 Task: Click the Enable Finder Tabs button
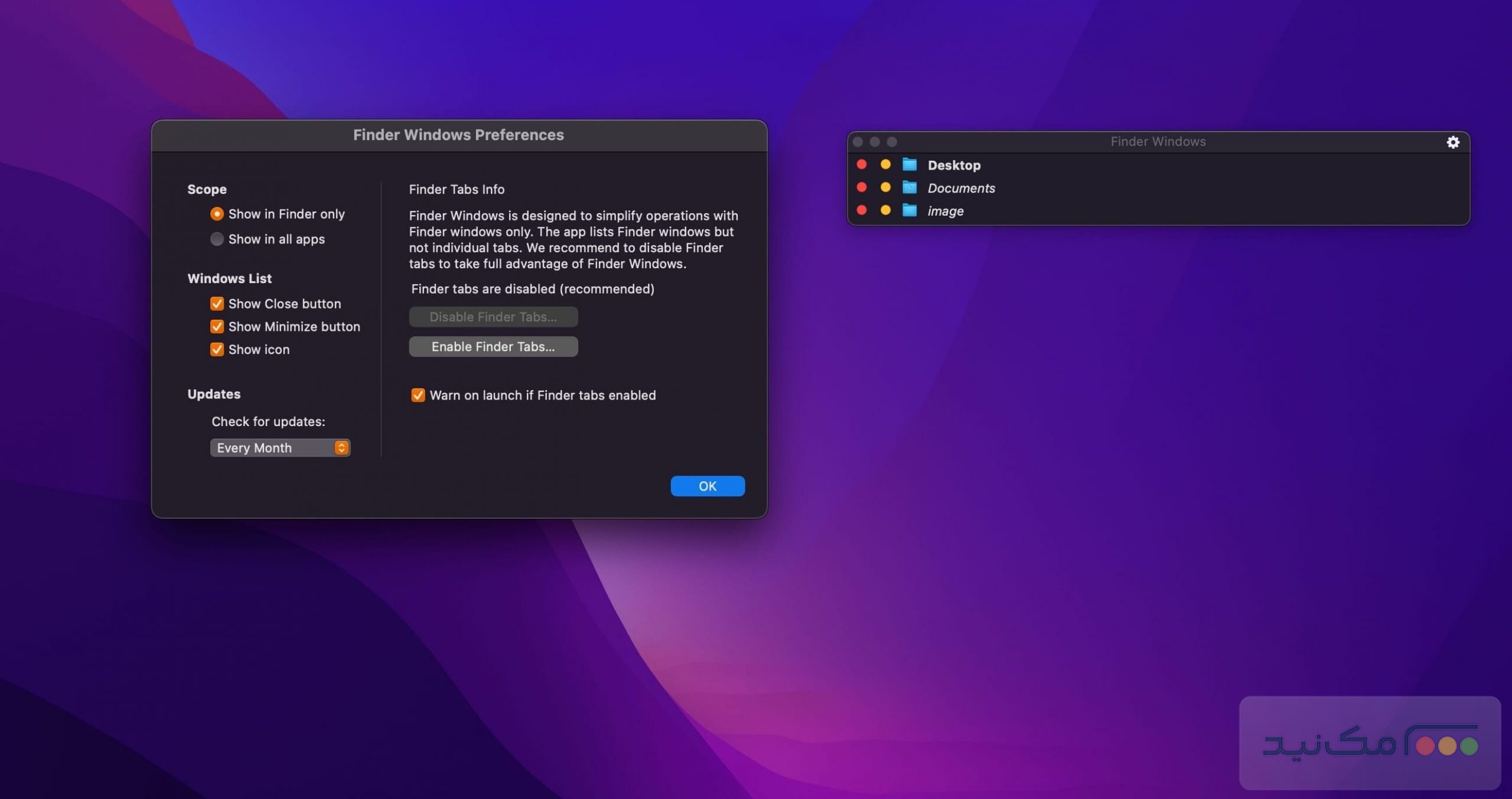[493, 346]
